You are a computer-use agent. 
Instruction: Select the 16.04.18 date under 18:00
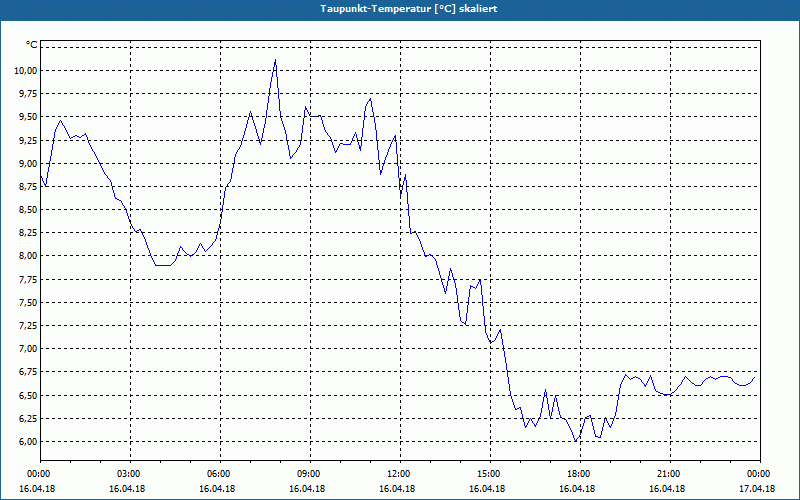click(x=577, y=489)
